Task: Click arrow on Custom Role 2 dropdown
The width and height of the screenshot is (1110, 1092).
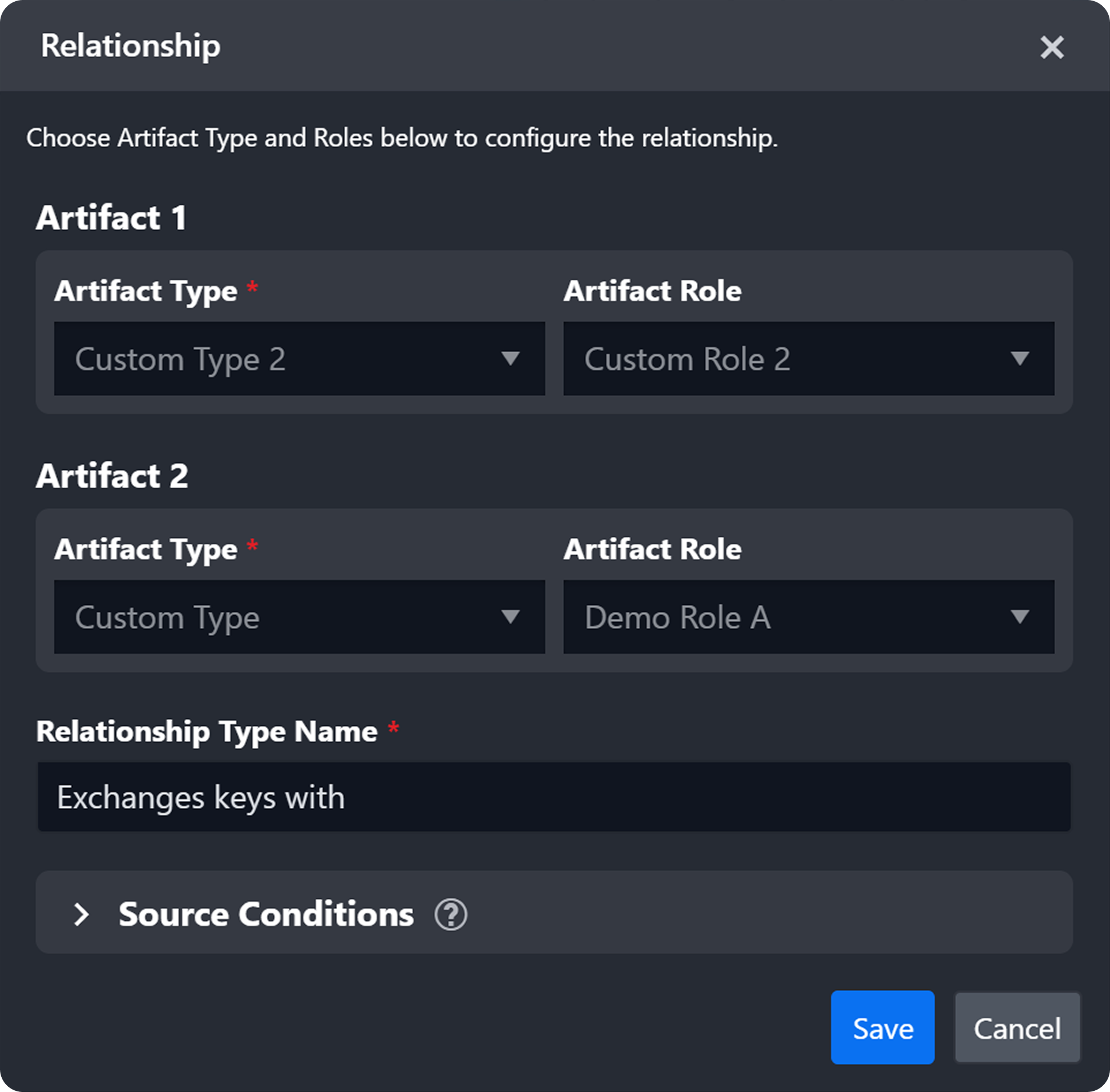Action: [x=1020, y=359]
